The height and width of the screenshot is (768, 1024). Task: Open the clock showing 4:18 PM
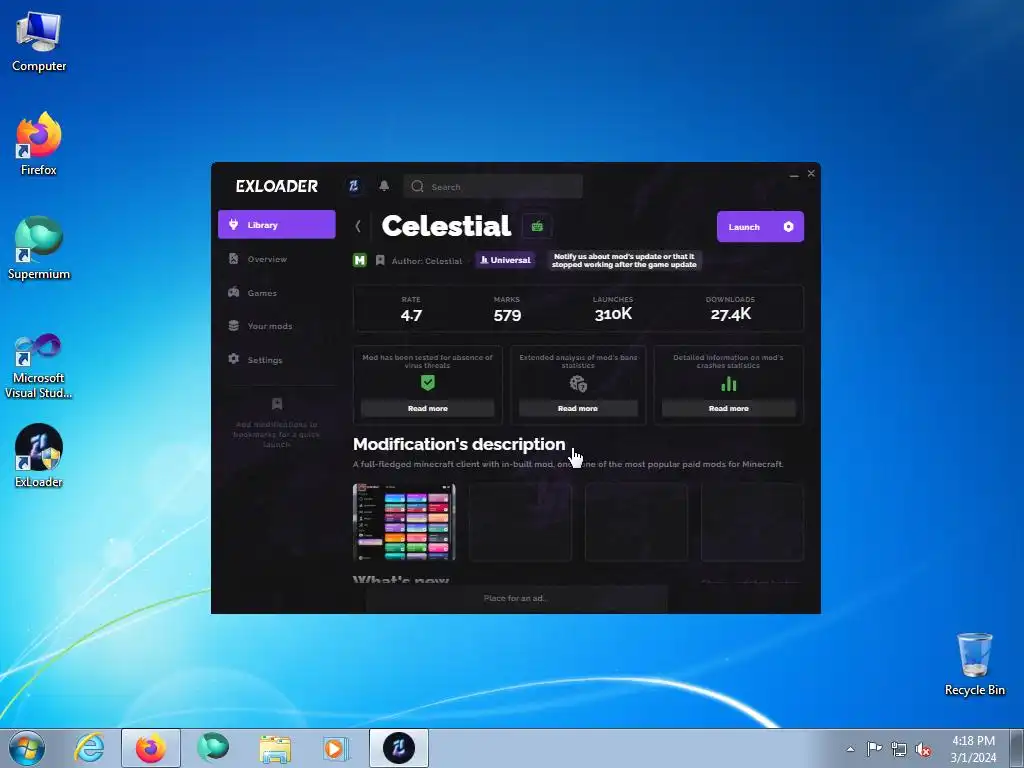tap(973, 749)
